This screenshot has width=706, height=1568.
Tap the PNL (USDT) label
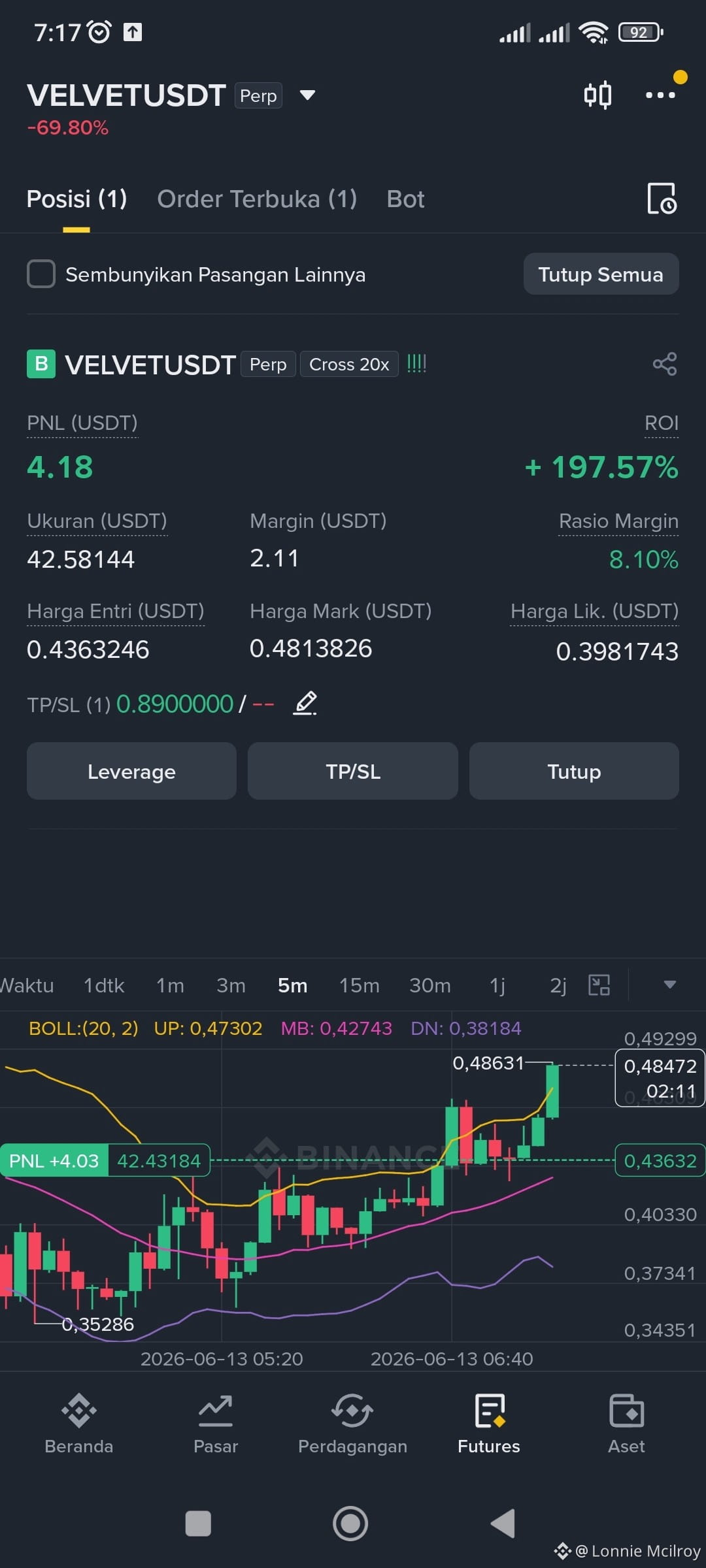tap(82, 423)
